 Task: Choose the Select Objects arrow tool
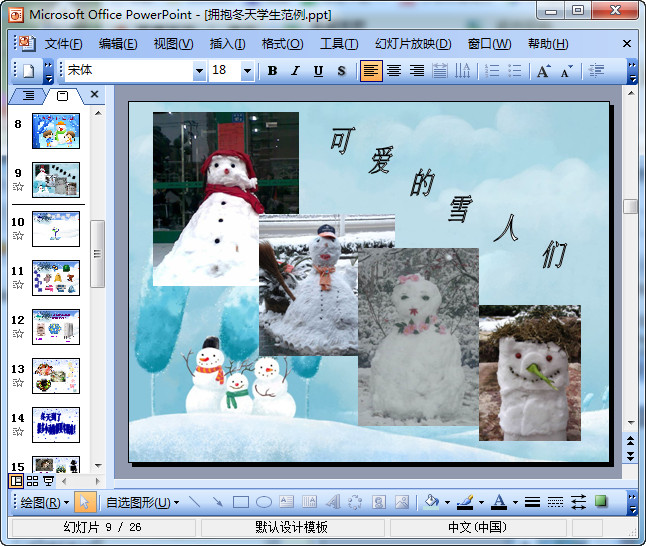pos(85,502)
